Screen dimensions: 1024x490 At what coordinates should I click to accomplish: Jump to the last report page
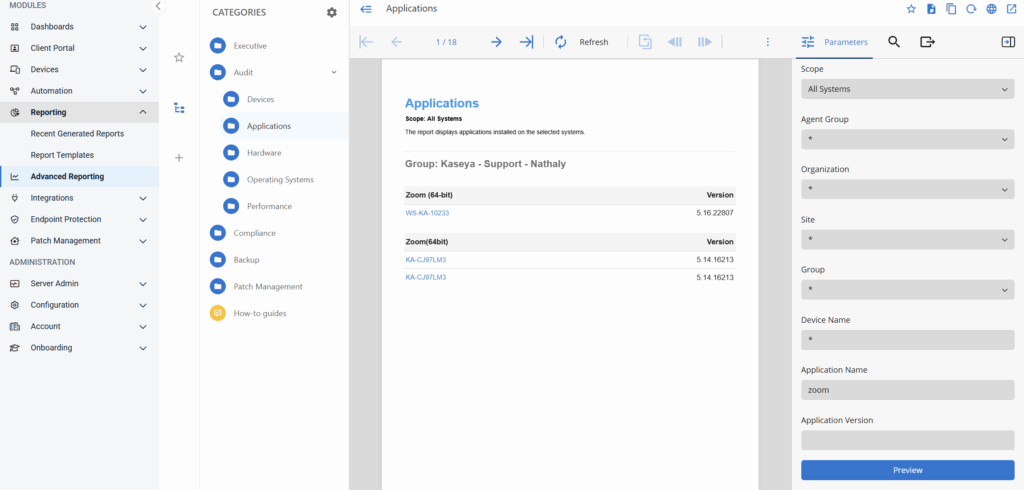click(526, 42)
